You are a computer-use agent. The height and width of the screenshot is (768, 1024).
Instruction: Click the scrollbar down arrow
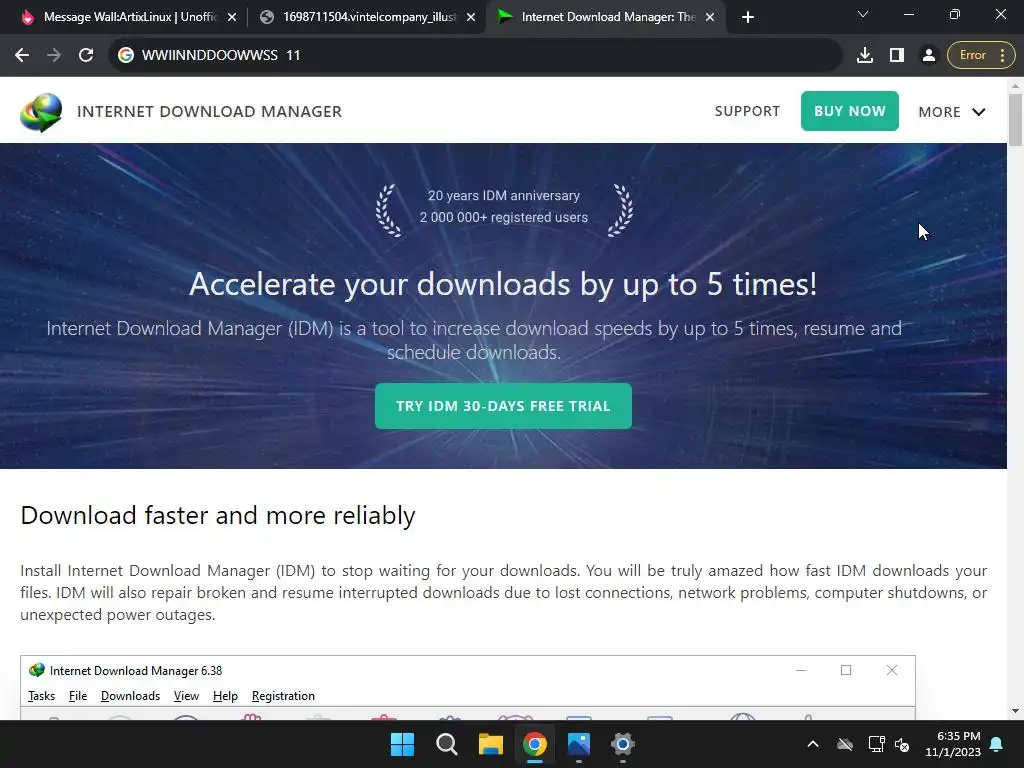(x=1015, y=711)
